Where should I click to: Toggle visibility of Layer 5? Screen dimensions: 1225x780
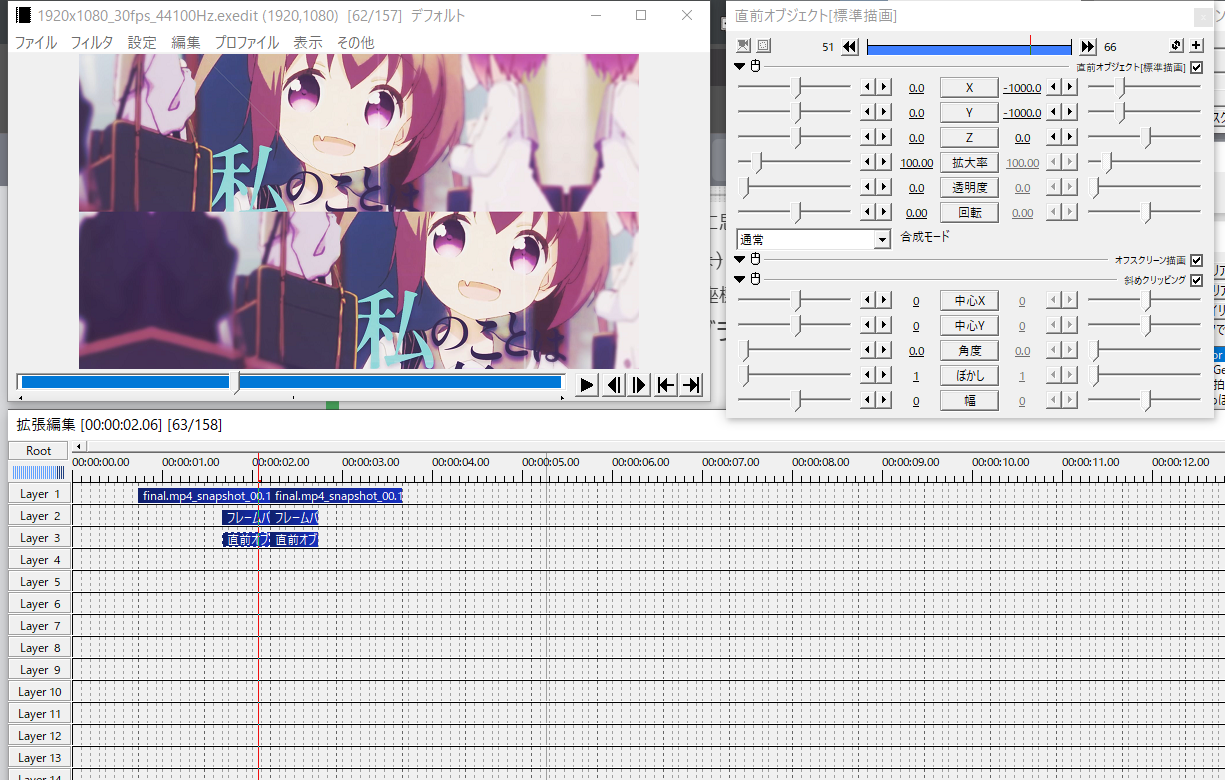[39, 582]
